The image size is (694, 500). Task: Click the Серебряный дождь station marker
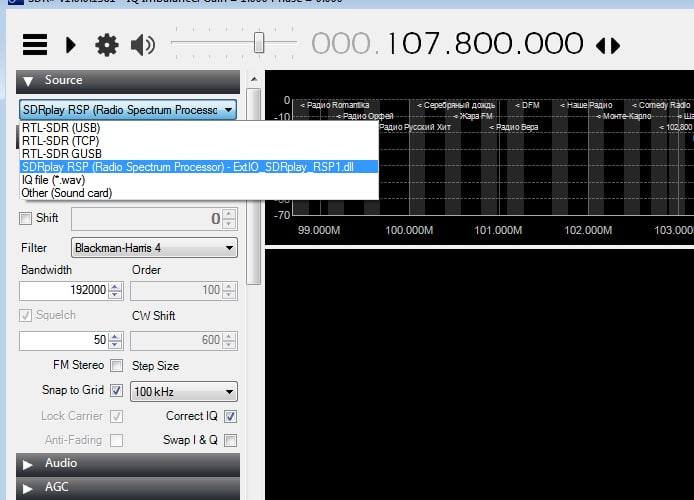[x=456, y=105]
